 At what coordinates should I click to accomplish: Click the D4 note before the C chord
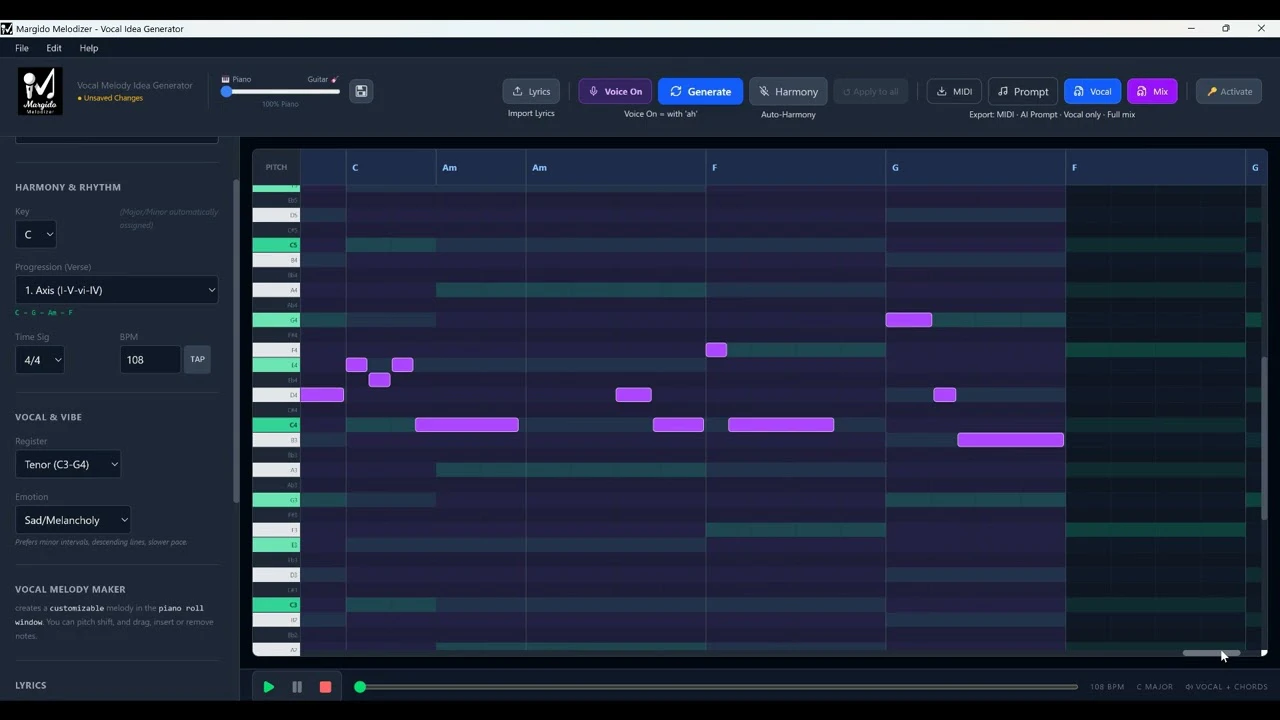(322, 395)
